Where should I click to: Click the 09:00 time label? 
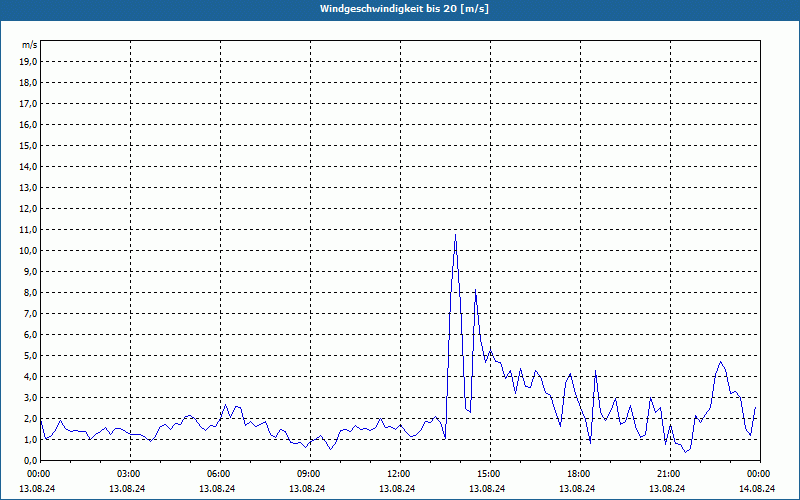tap(308, 474)
